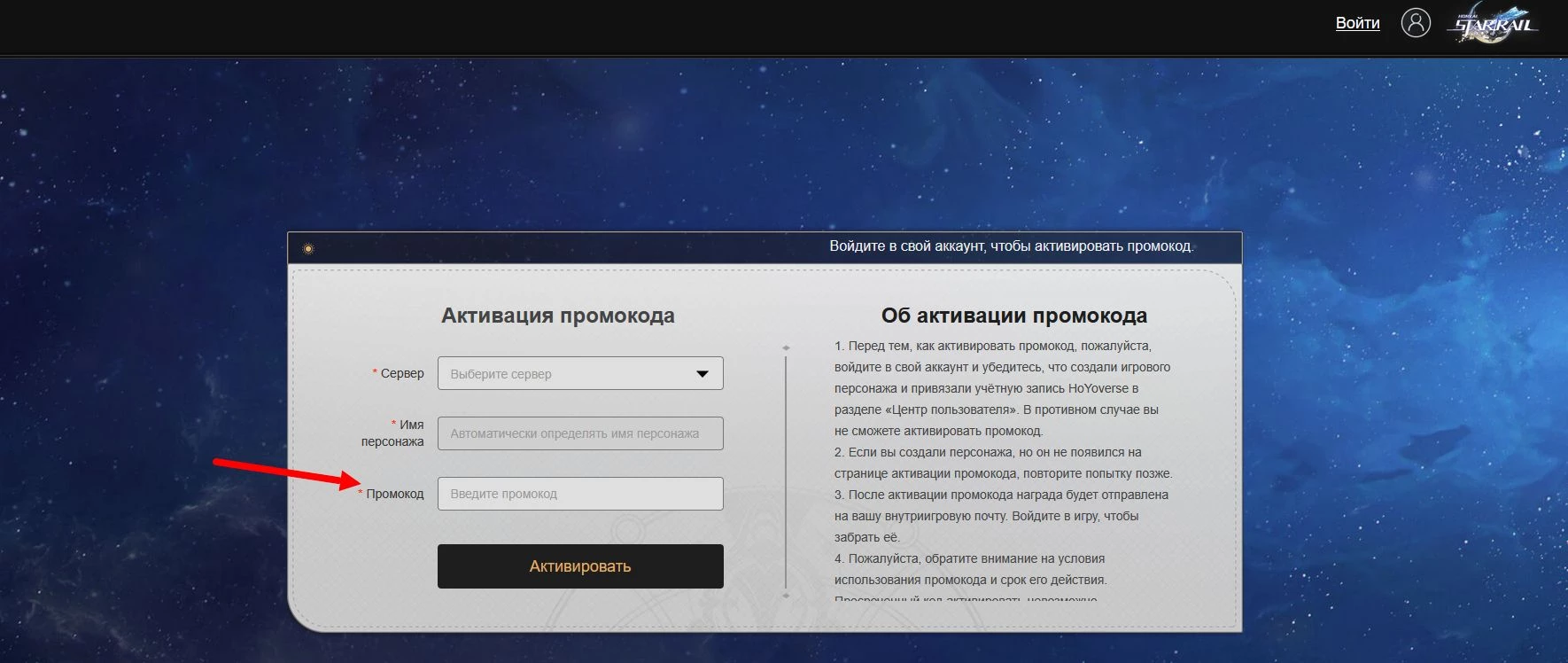The height and width of the screenshot is (663, 1568).
Task: Click the top diamond of the divider scrollbar
Action: point(786,348)
